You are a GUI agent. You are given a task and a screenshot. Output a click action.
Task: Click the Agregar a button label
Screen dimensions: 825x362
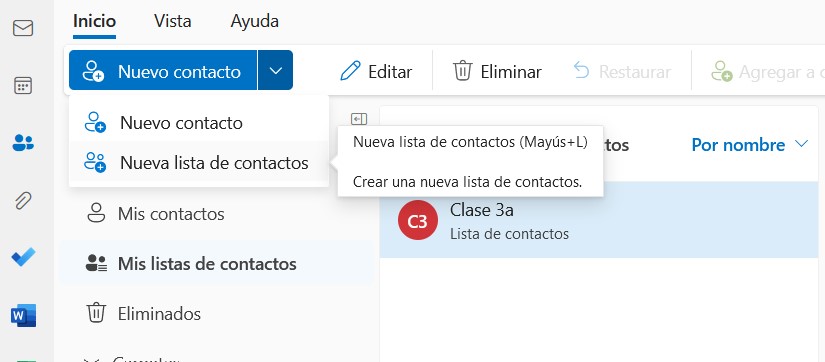(x=781, y=72)
